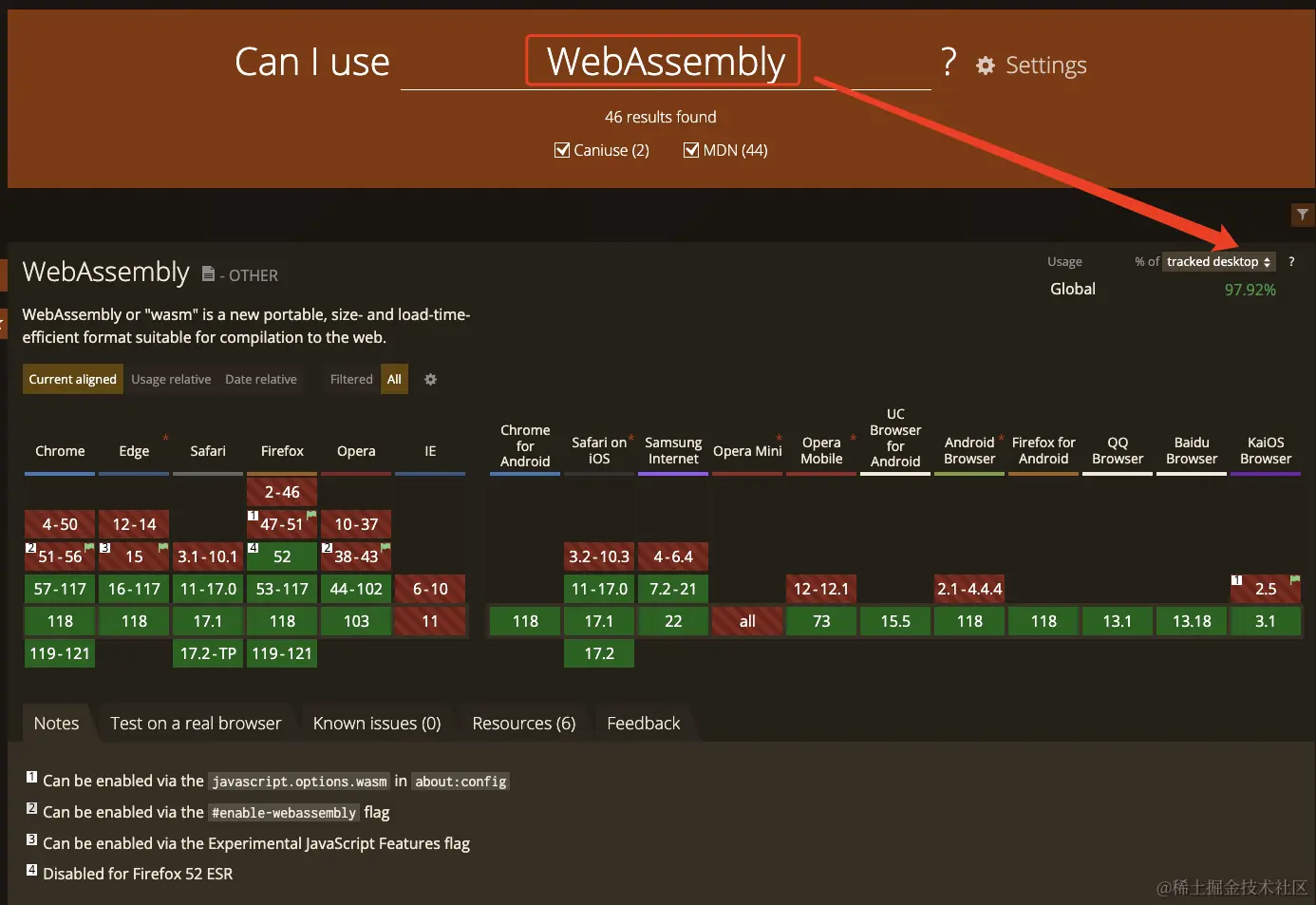The width and height of the screenshot is (1316, 905).
Task: Click the Firefox 2-46 version cell
Action: [x=282, y=492]
